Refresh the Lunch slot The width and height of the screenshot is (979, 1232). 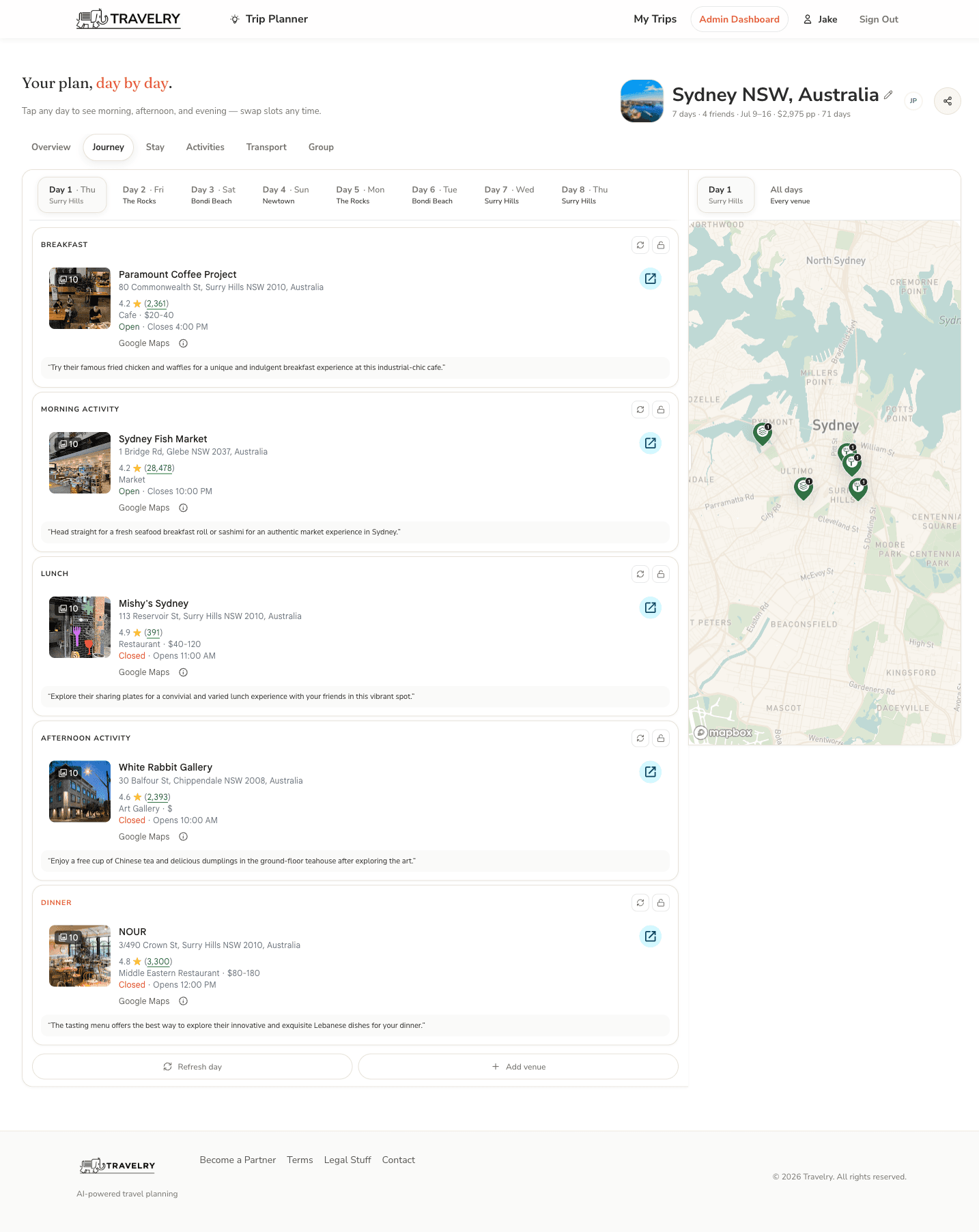click(x=640, y=574)
